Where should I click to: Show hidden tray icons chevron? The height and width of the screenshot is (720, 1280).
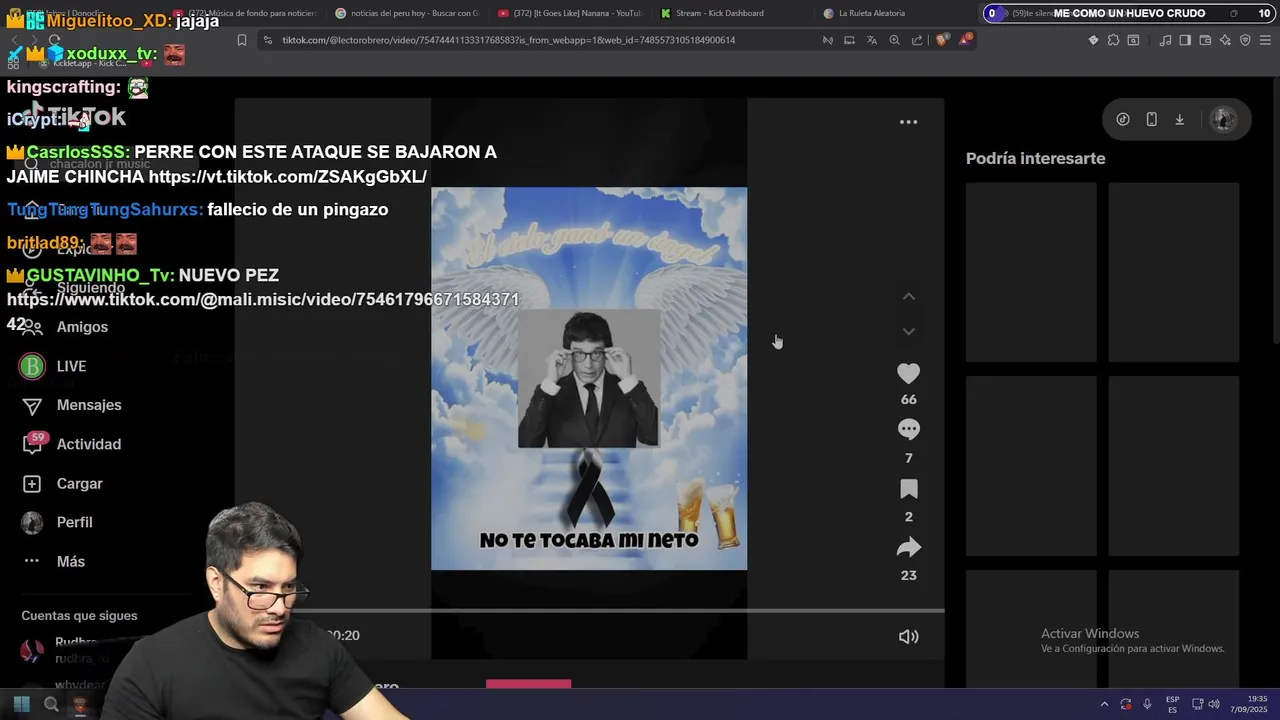coord(1104,704)
